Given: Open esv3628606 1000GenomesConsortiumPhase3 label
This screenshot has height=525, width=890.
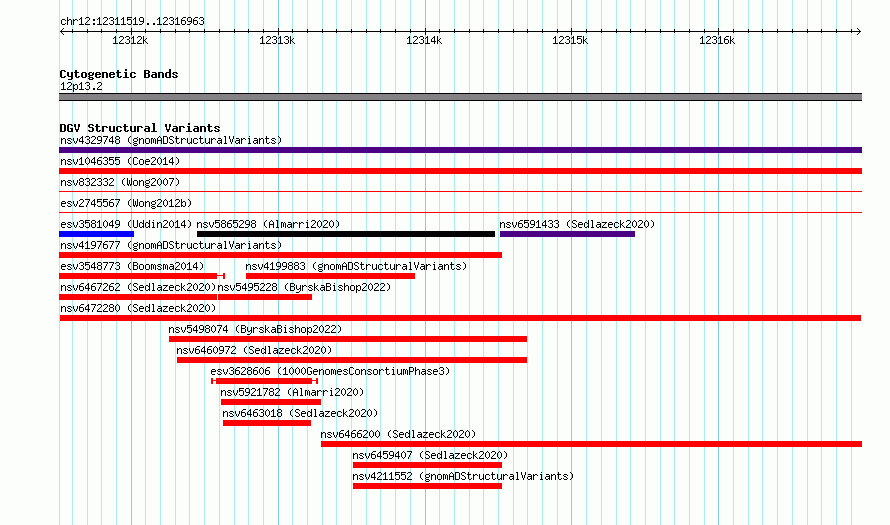Looking at the screenshot, I should tap(330, 371).
